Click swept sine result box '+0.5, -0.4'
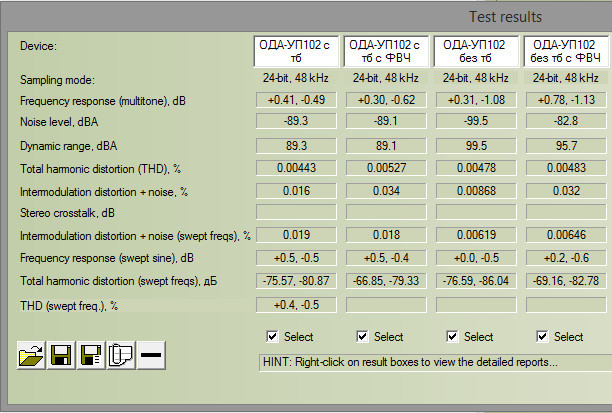The image size is (612, 413). [x=386, y=258]
